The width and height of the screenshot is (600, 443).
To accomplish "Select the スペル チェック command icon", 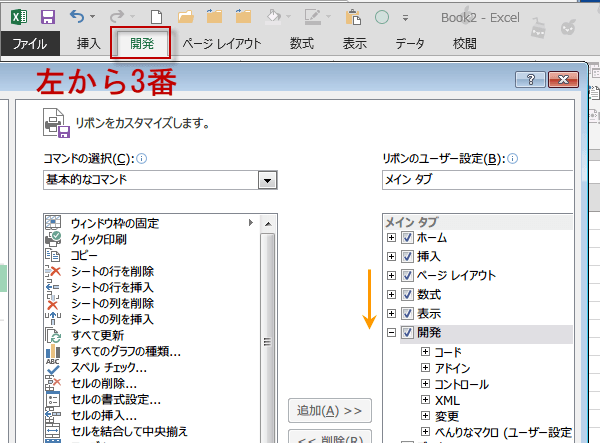I will pyautogui.click(x=54, y=367).
